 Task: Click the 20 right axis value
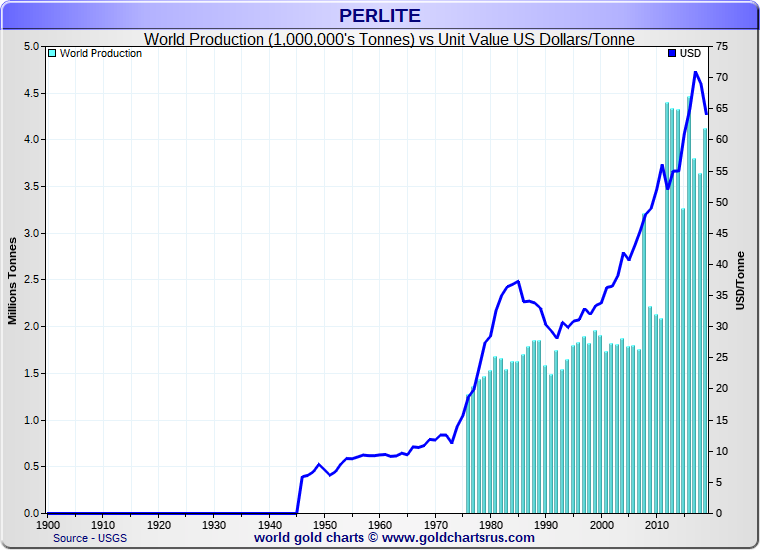[x=722, y=389]
